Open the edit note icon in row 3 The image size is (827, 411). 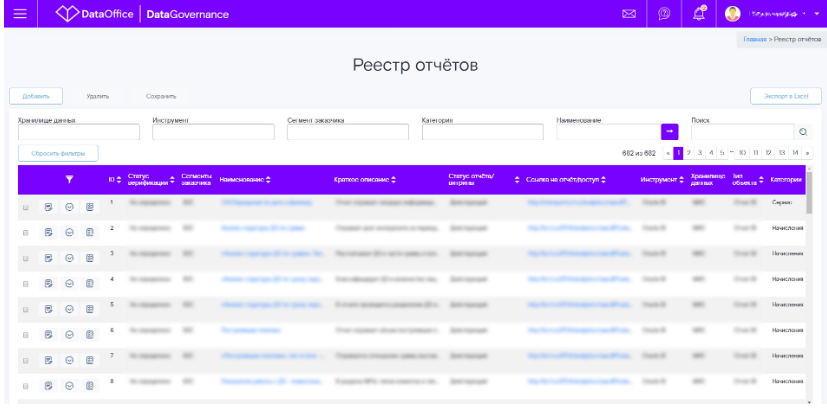click(x=49, y=258)
